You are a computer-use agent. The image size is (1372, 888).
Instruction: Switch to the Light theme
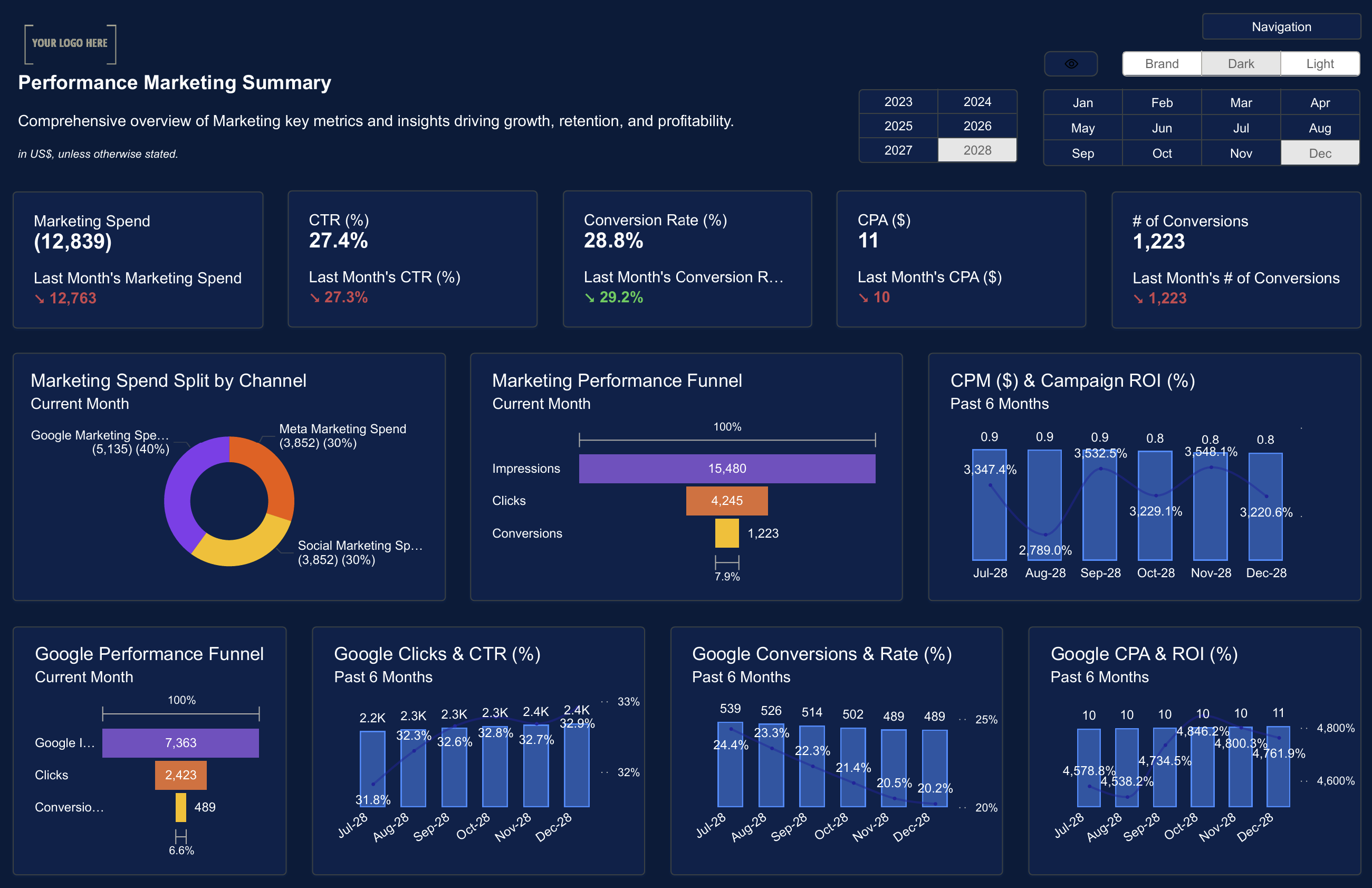click(1320, 64)
